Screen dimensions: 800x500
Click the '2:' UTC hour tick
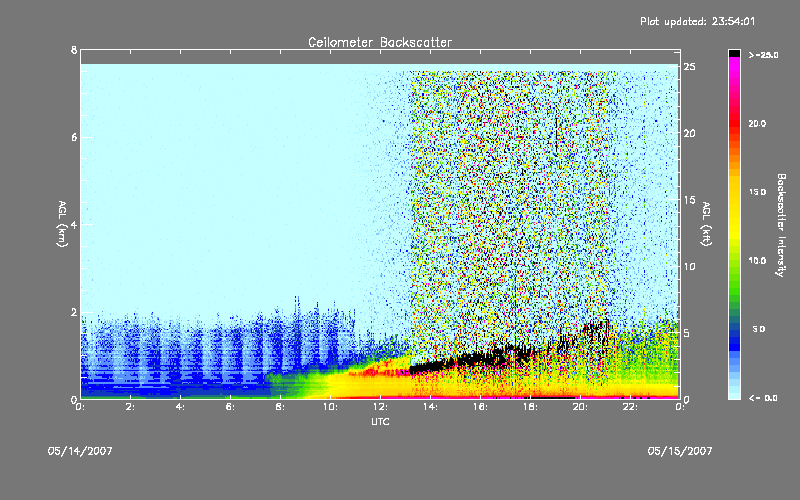131,407
